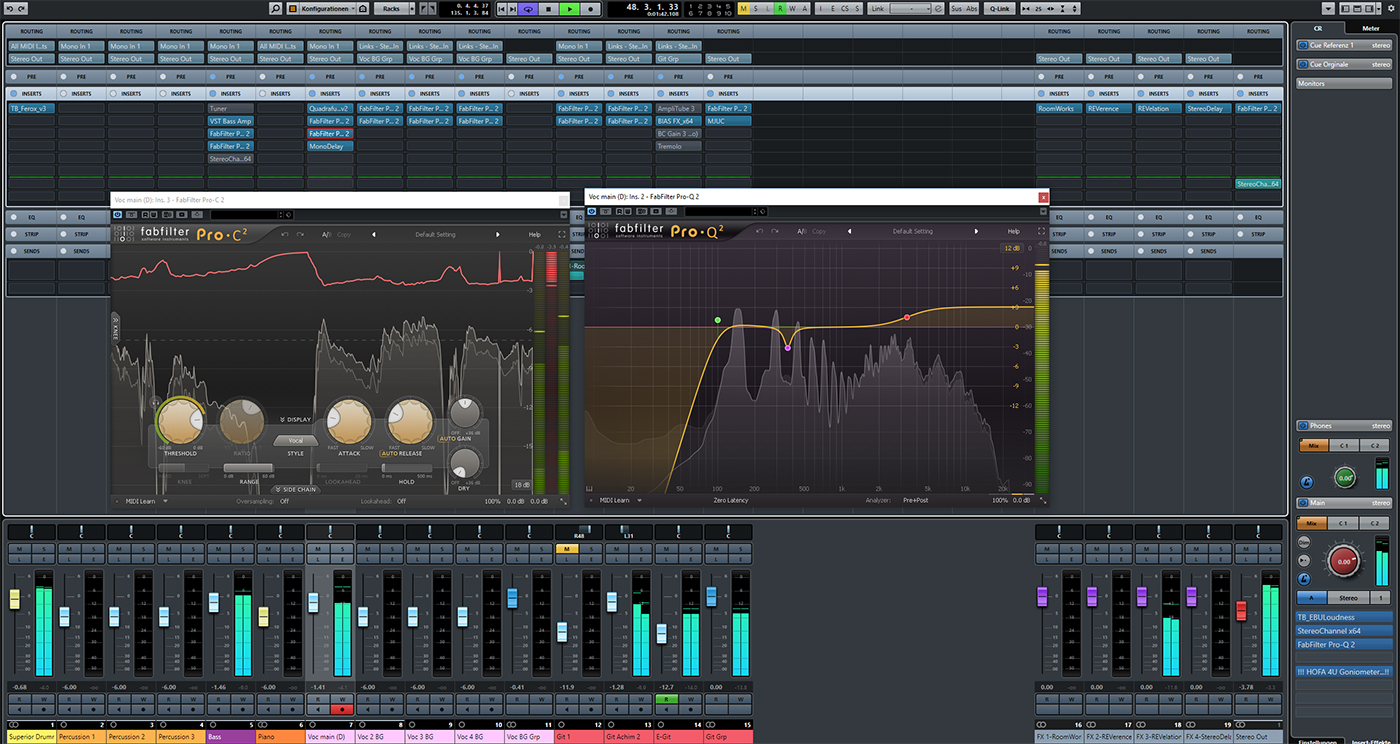The width and height of the screenshot is (1400, 744).
Task: Open the Pre+Post analyzer setting
Action: (x=915, y=500)
